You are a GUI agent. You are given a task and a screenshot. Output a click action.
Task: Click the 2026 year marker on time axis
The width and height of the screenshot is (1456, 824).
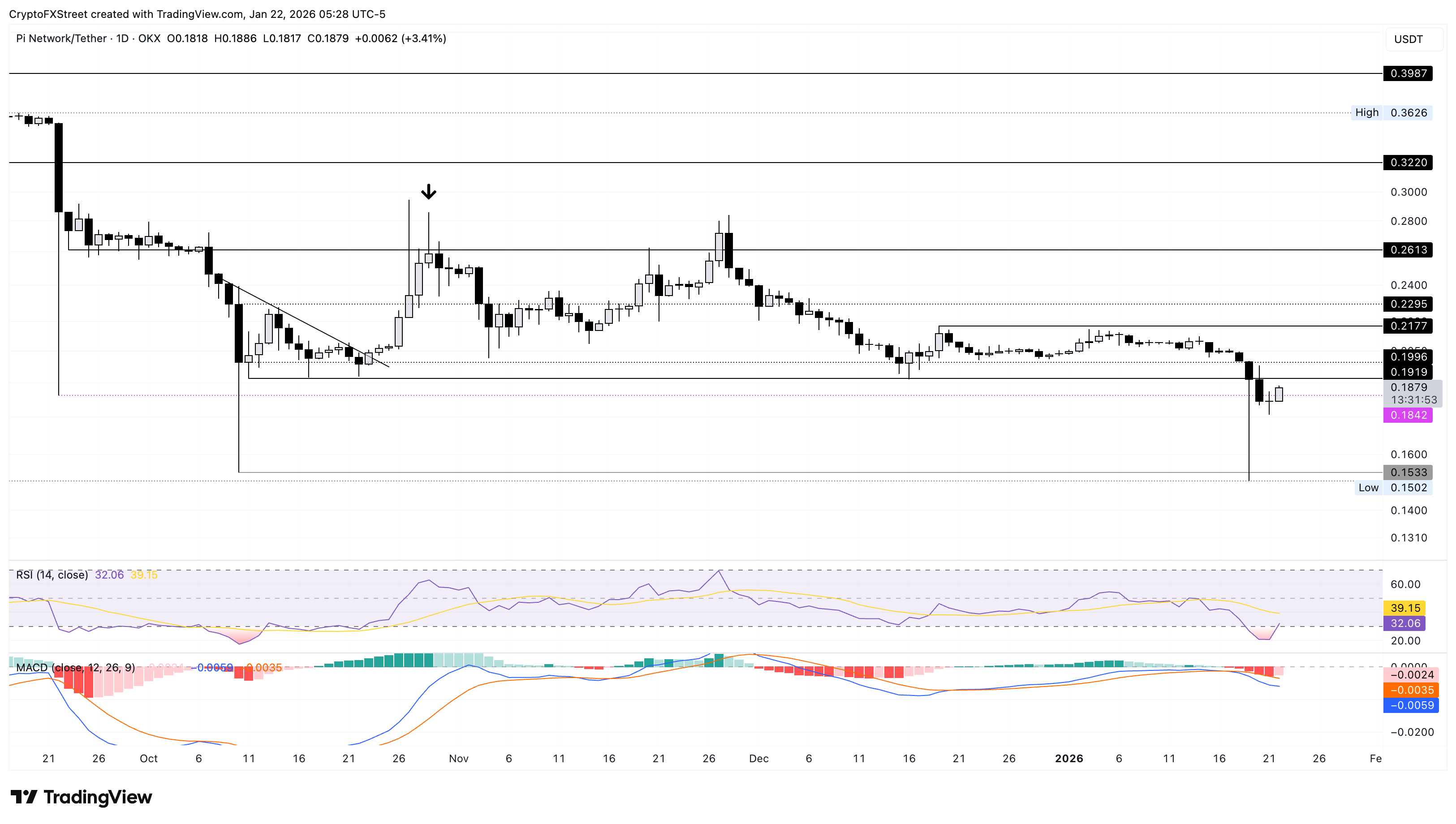(x=1069, y=758)
